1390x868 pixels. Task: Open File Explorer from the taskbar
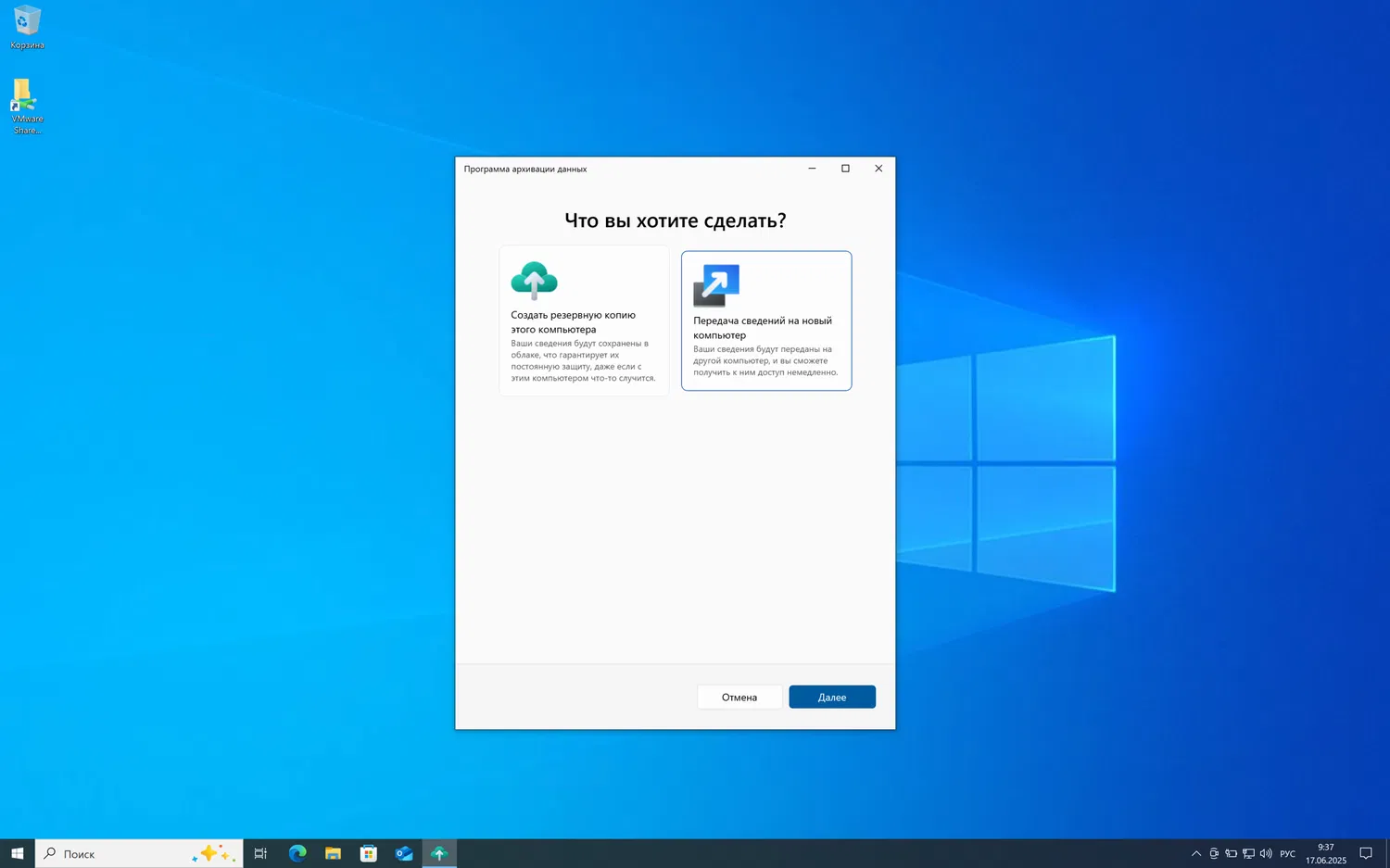pos(333,853)
